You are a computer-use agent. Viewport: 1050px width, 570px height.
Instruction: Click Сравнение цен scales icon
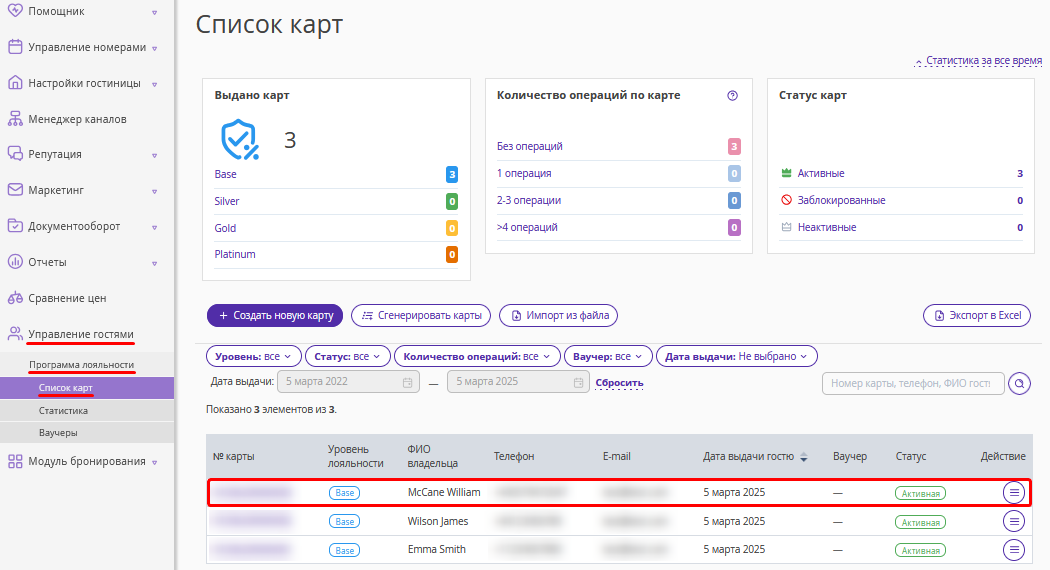[15, 298]
